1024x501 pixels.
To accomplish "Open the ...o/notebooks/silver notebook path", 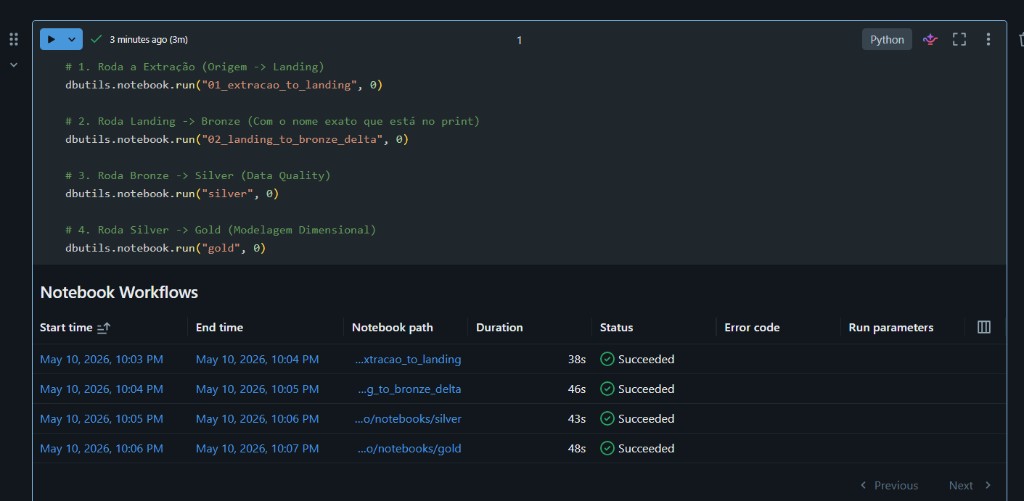I will click(408, 419).
